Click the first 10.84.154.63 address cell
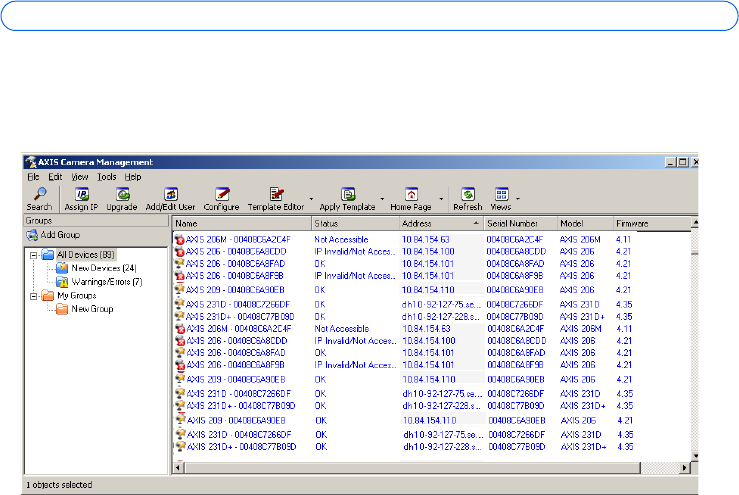Screen dimensions: 739x495 point(426,239)
